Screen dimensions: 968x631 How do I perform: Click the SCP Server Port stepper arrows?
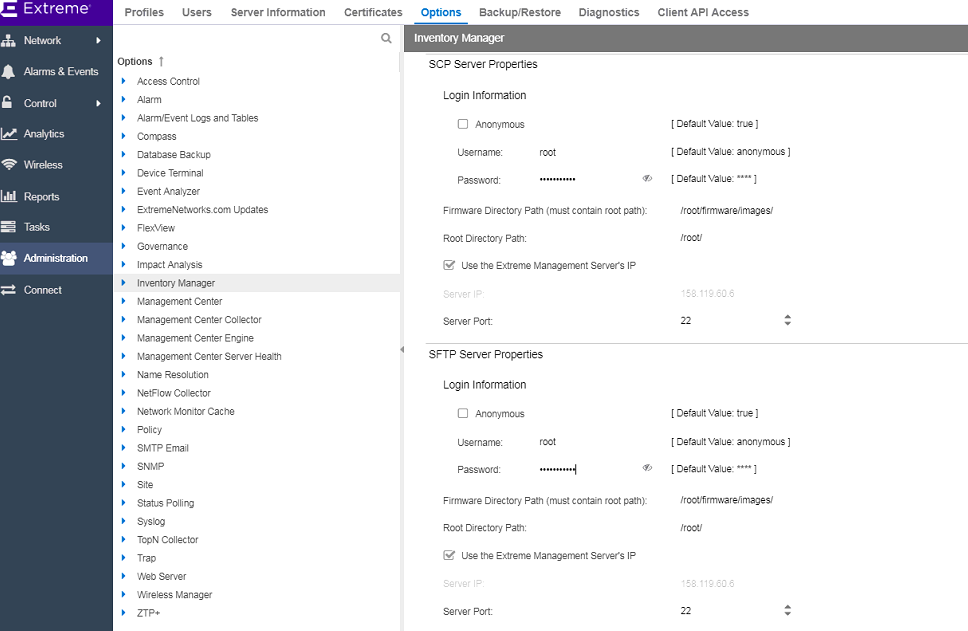coord(788,320)
